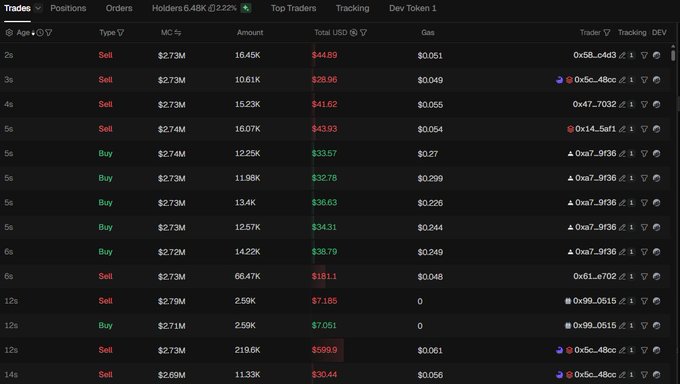Open the settings gear beside the Age header
Image resolution: width=680 pixels, height=384 pixels.
coord(9,33)
